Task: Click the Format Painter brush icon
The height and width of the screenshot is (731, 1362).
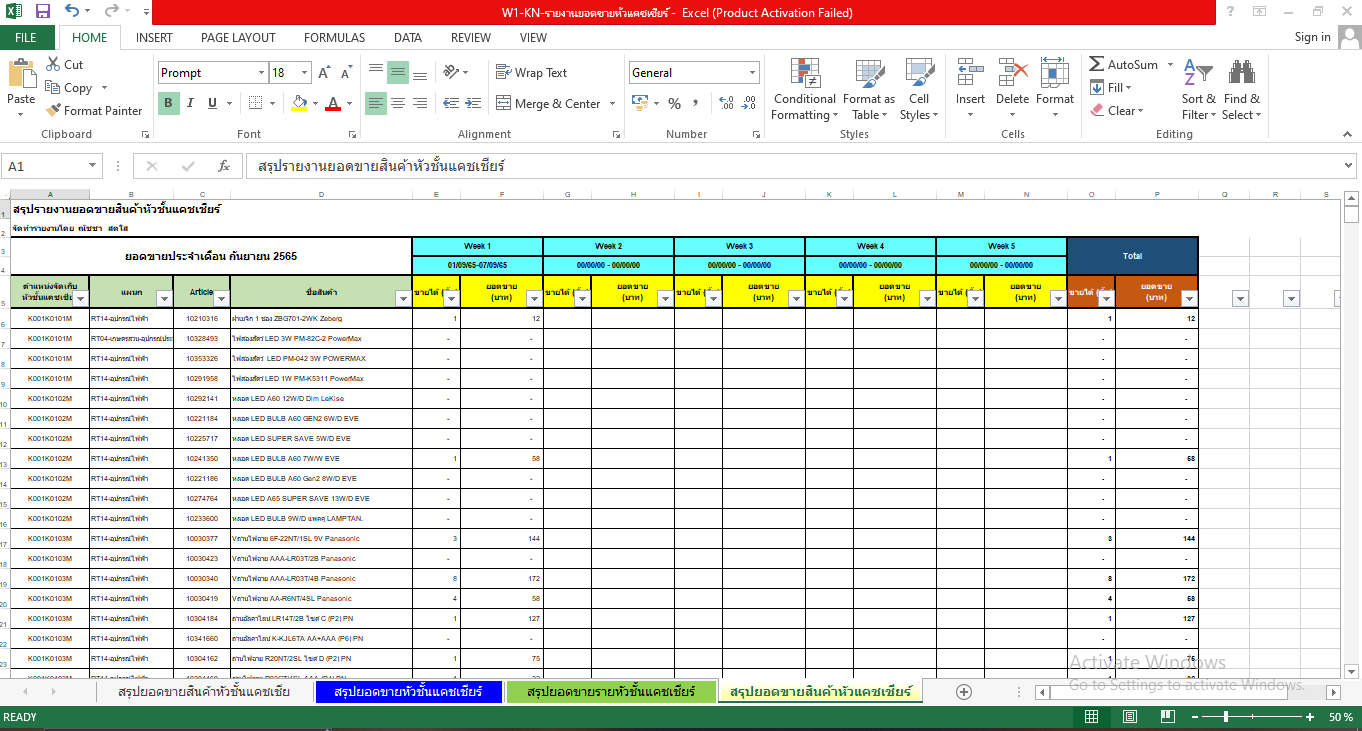Action: [x=53, y=111]
